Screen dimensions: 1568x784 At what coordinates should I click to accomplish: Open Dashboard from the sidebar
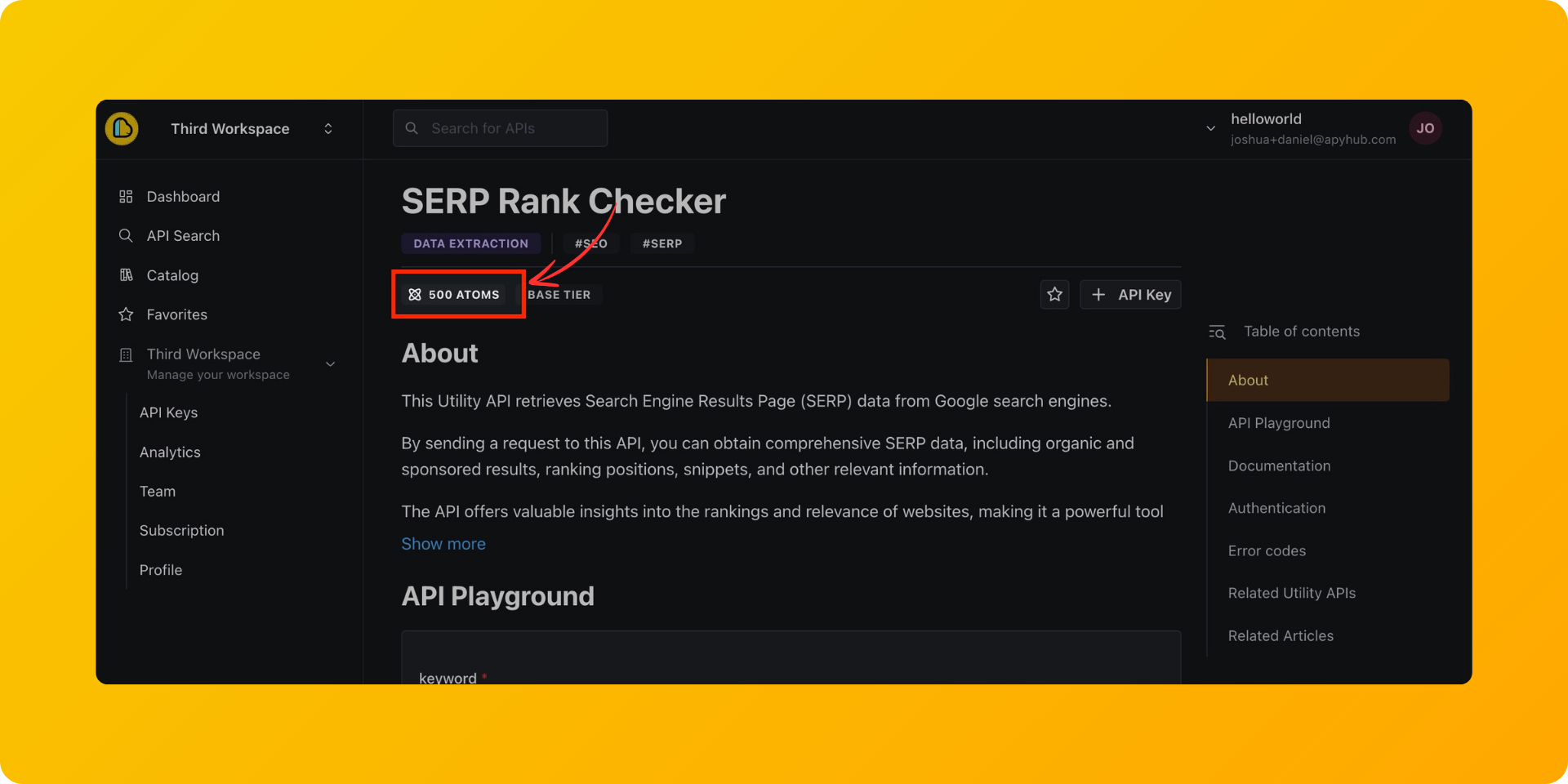pos(183,197)
